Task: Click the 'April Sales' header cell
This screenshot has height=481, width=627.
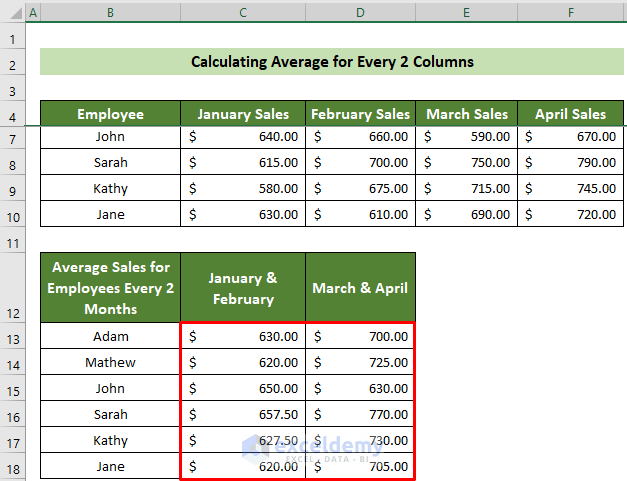Action: (571, 114)
